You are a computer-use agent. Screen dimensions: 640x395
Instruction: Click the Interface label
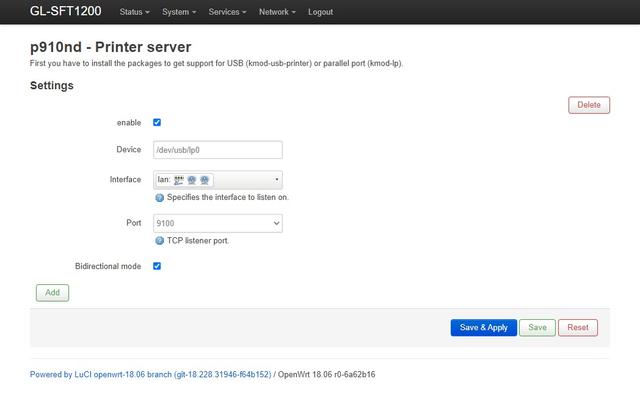tap(125, 180)
